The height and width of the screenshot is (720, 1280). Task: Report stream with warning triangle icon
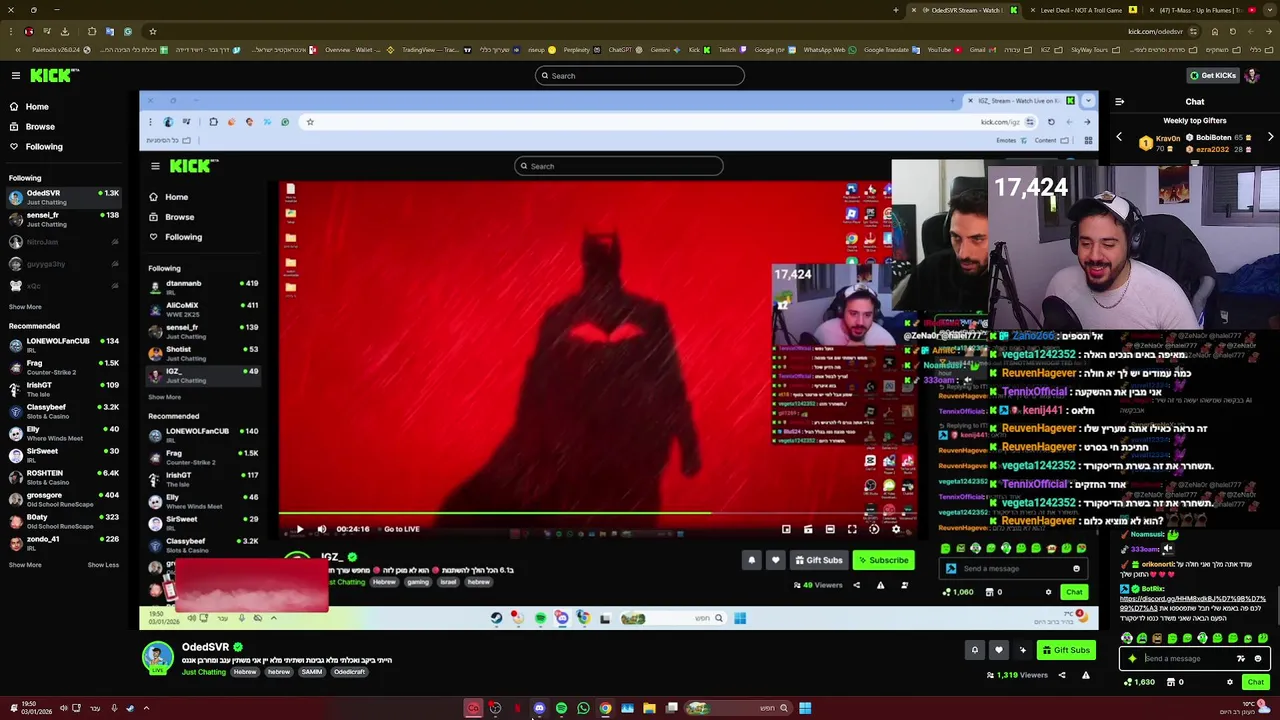click(1085, 675)
